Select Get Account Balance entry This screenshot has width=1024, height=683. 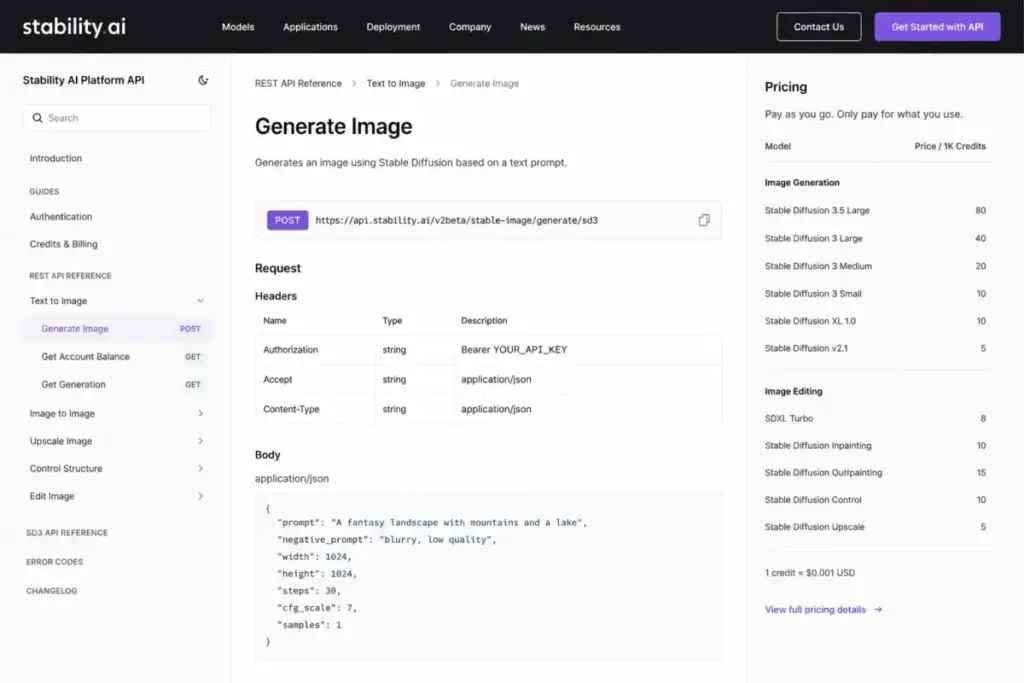pyautogui.click(x=117, y=357)
